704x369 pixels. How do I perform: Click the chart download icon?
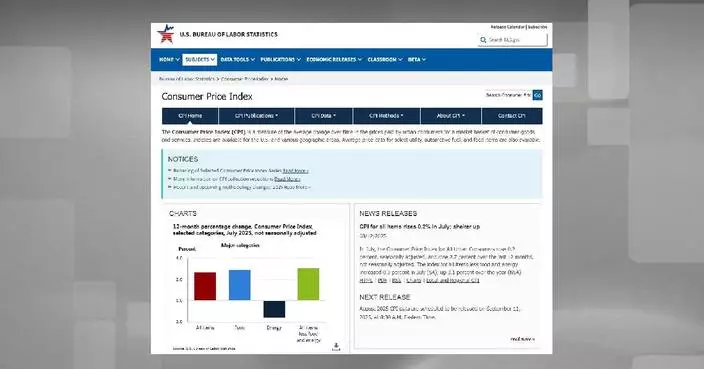[x=336, y=347]
